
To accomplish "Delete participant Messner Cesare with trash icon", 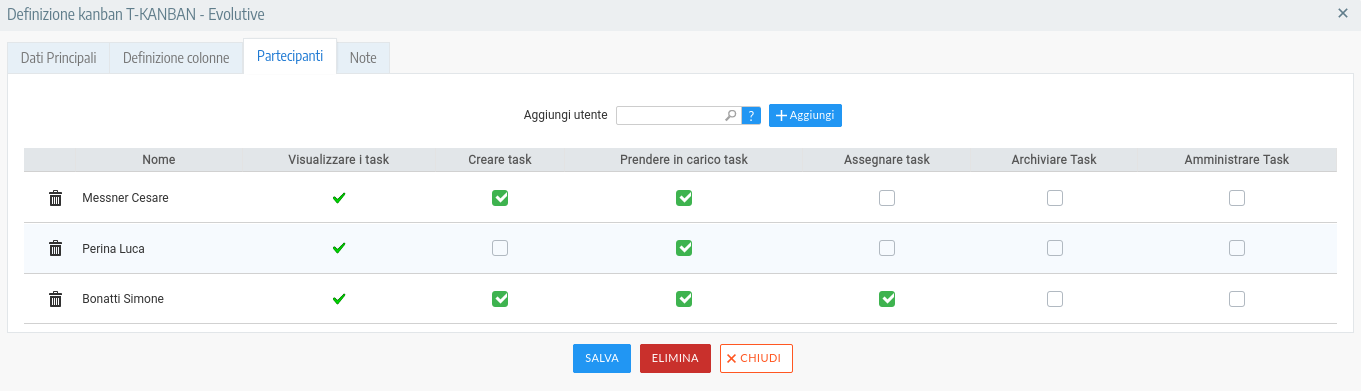I will 56,198.
